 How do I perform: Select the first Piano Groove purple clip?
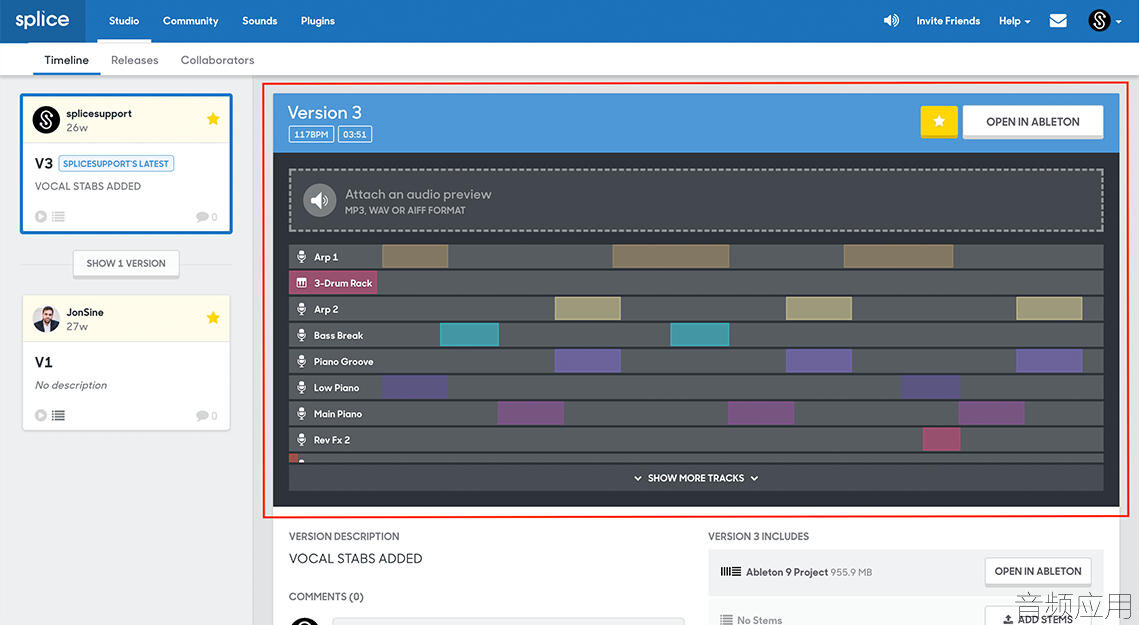coord(588,361)
